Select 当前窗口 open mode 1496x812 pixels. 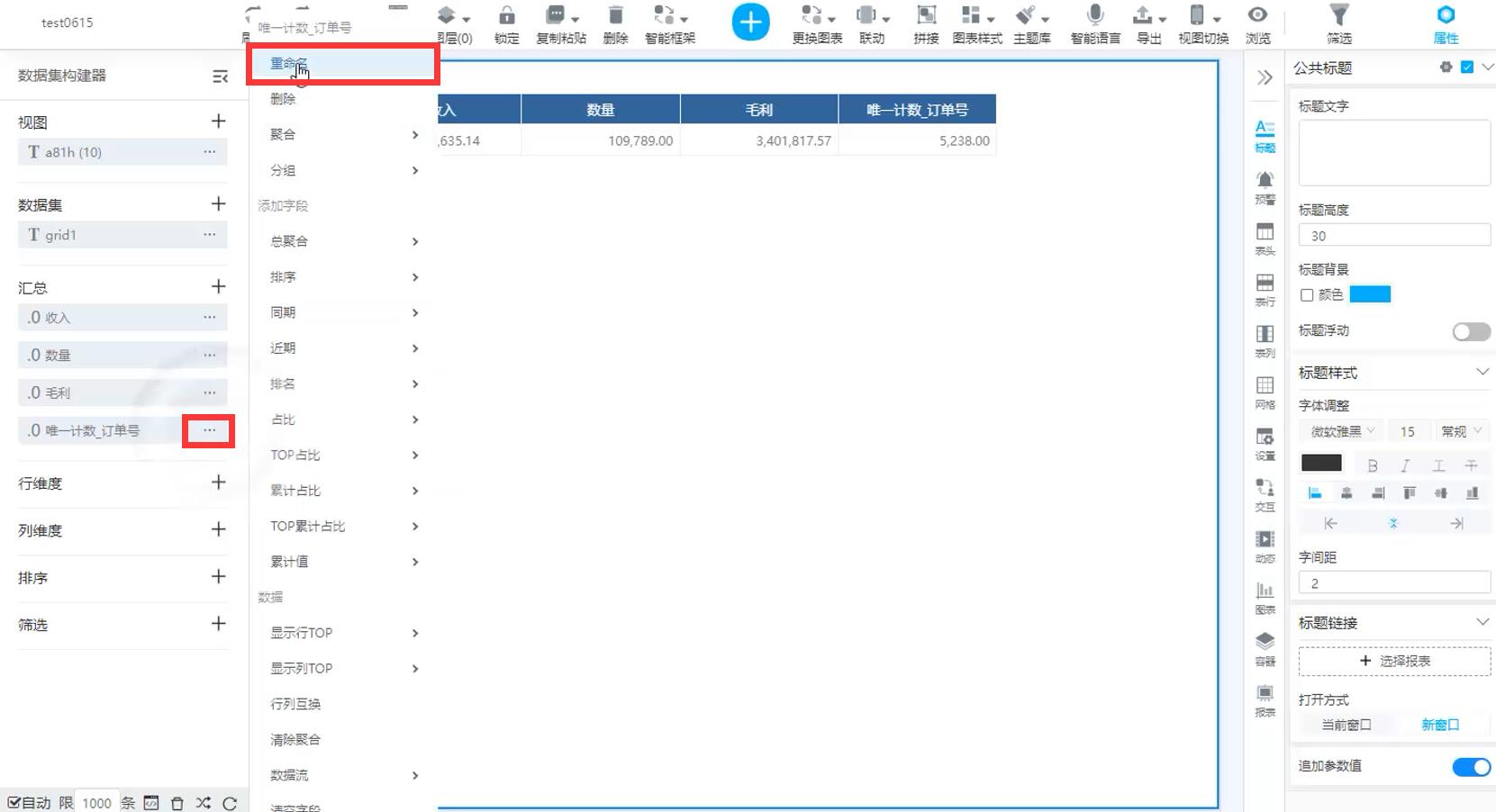pos(1346,725)
